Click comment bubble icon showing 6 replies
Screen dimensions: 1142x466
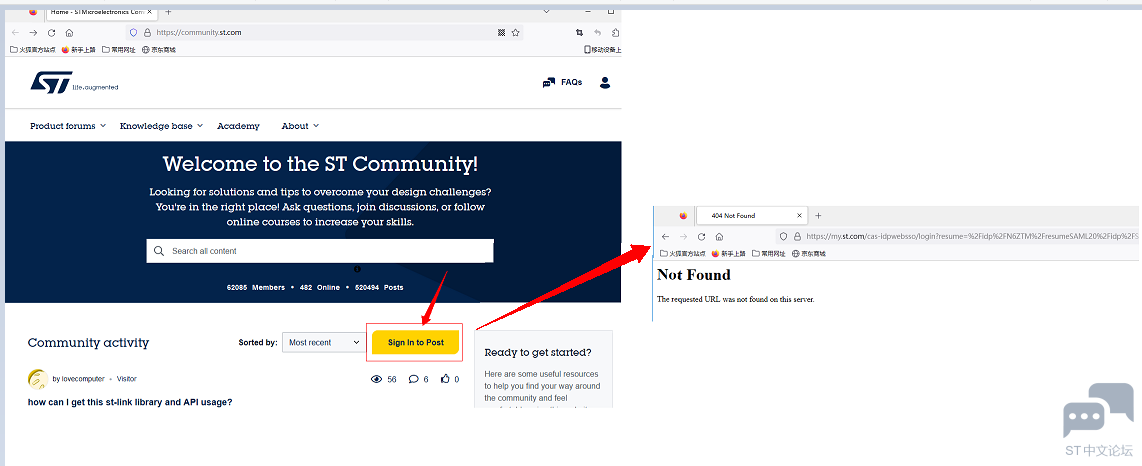(x=414, y=379)
